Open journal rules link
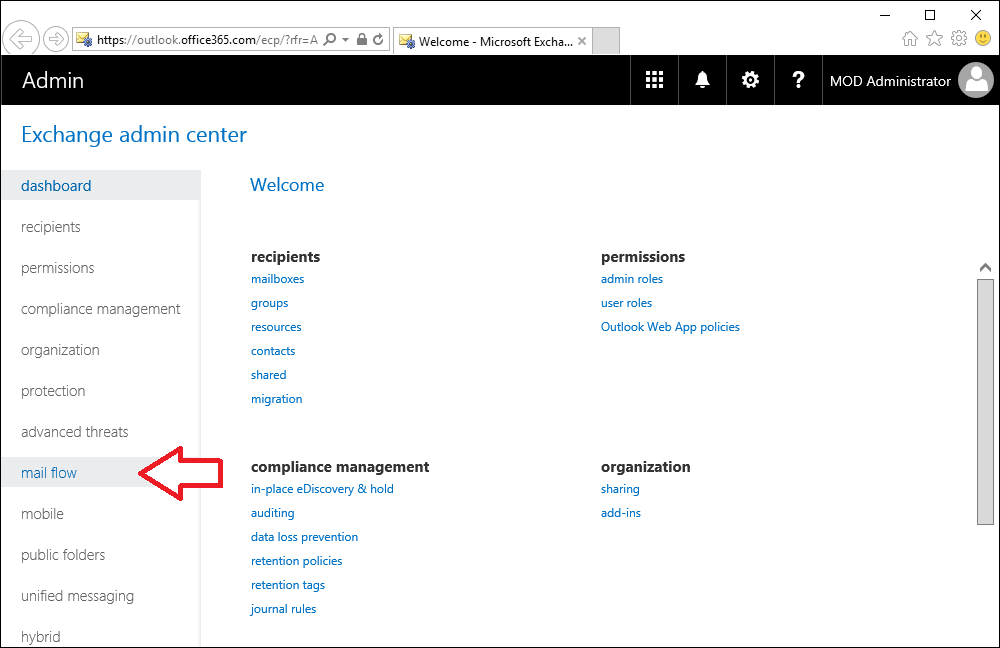Viewport: 1000px width, 648px height. click(x=283, y=609)
